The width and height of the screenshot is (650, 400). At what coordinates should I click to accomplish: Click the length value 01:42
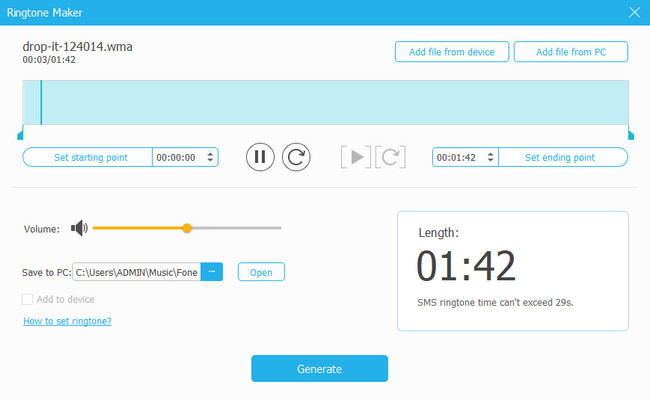(466, 266)
